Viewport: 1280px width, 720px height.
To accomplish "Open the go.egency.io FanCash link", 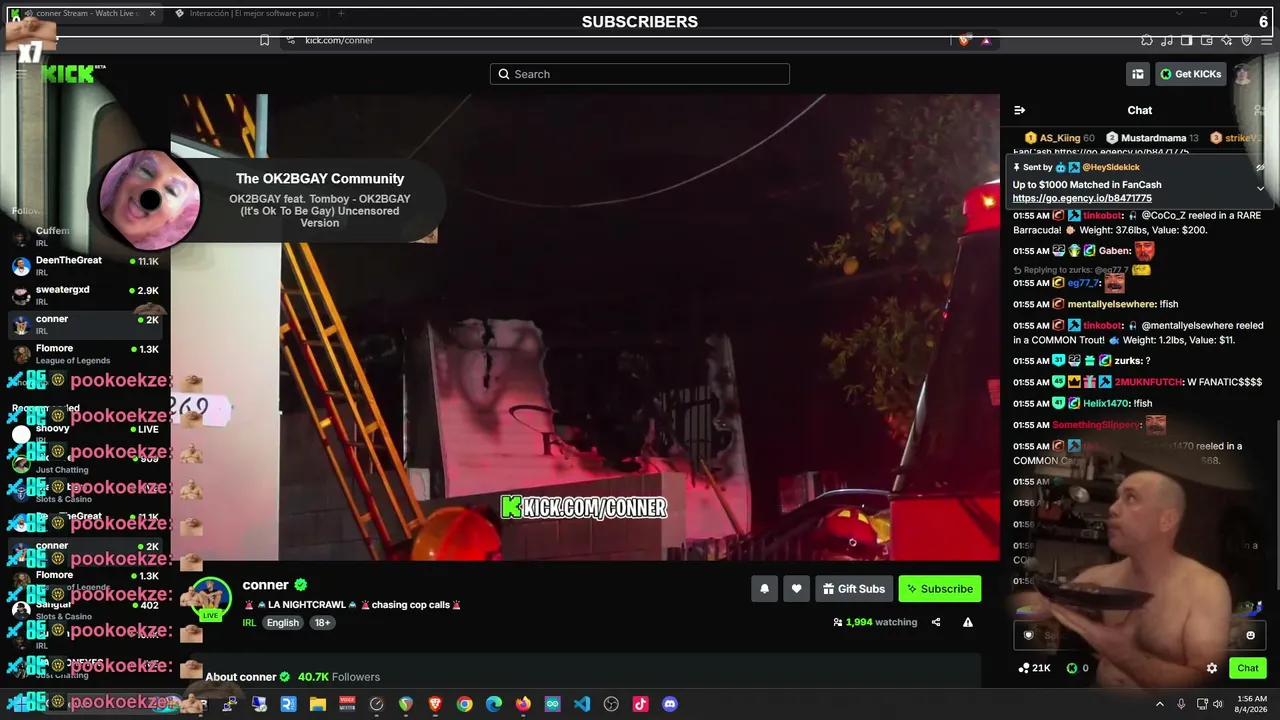I will (1082, 198).
